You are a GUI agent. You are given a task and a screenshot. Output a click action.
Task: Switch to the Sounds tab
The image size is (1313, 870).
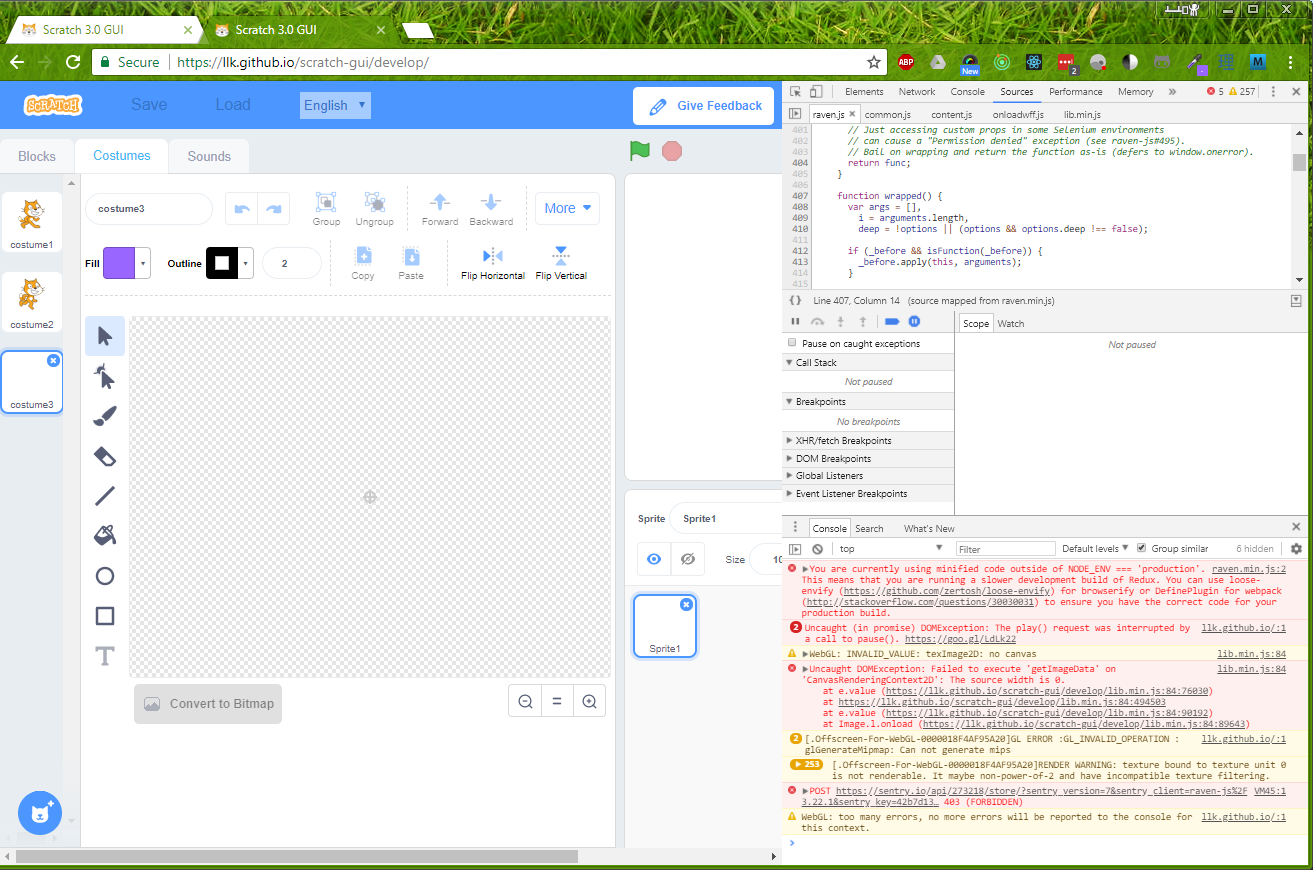[x=208, y=156]
